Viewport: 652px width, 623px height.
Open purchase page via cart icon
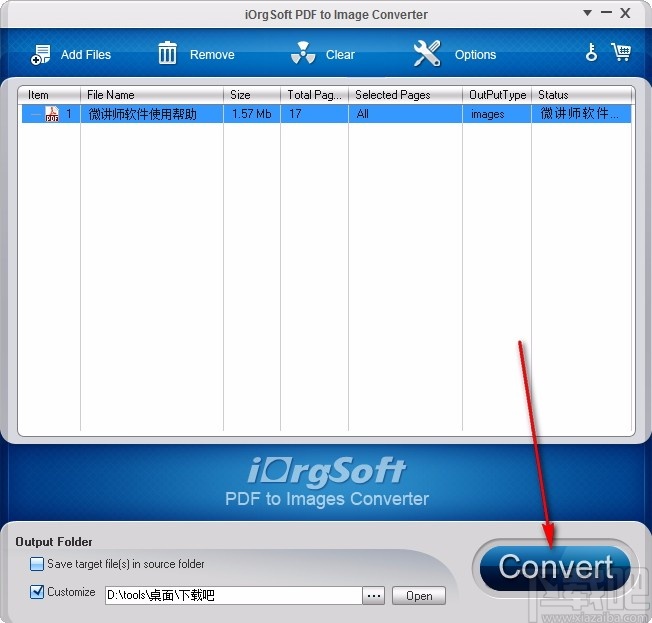pos(621,52)
